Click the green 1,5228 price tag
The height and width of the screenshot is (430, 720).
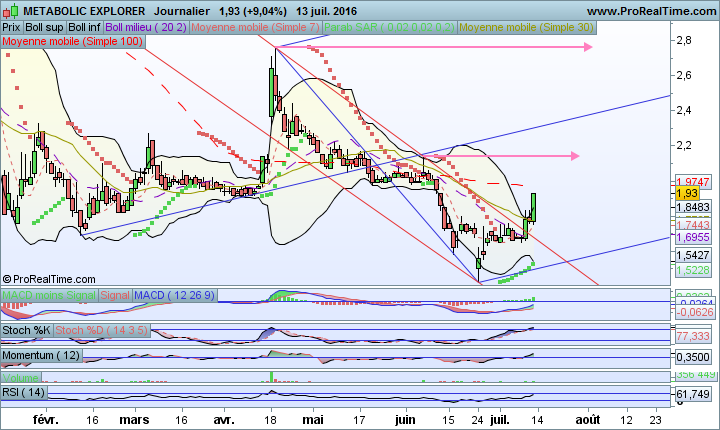693,270
